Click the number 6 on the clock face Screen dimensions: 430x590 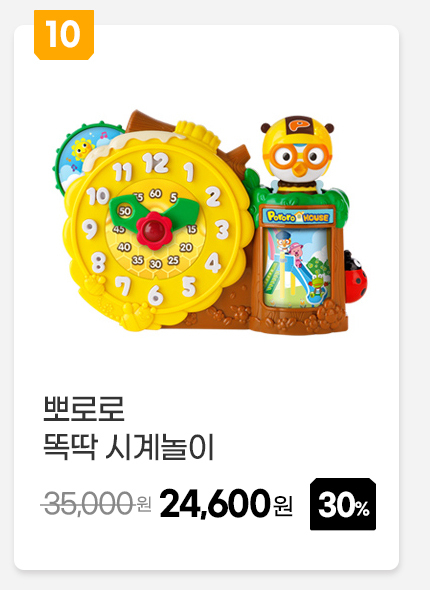155,295
